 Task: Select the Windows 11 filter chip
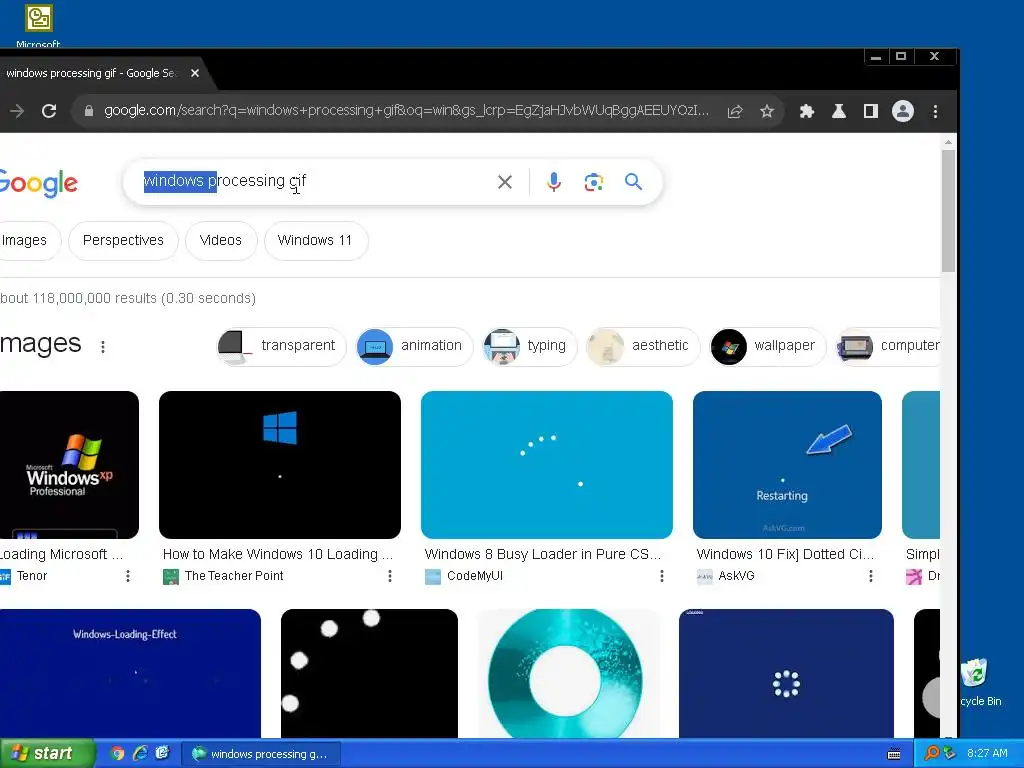point(315,240)
